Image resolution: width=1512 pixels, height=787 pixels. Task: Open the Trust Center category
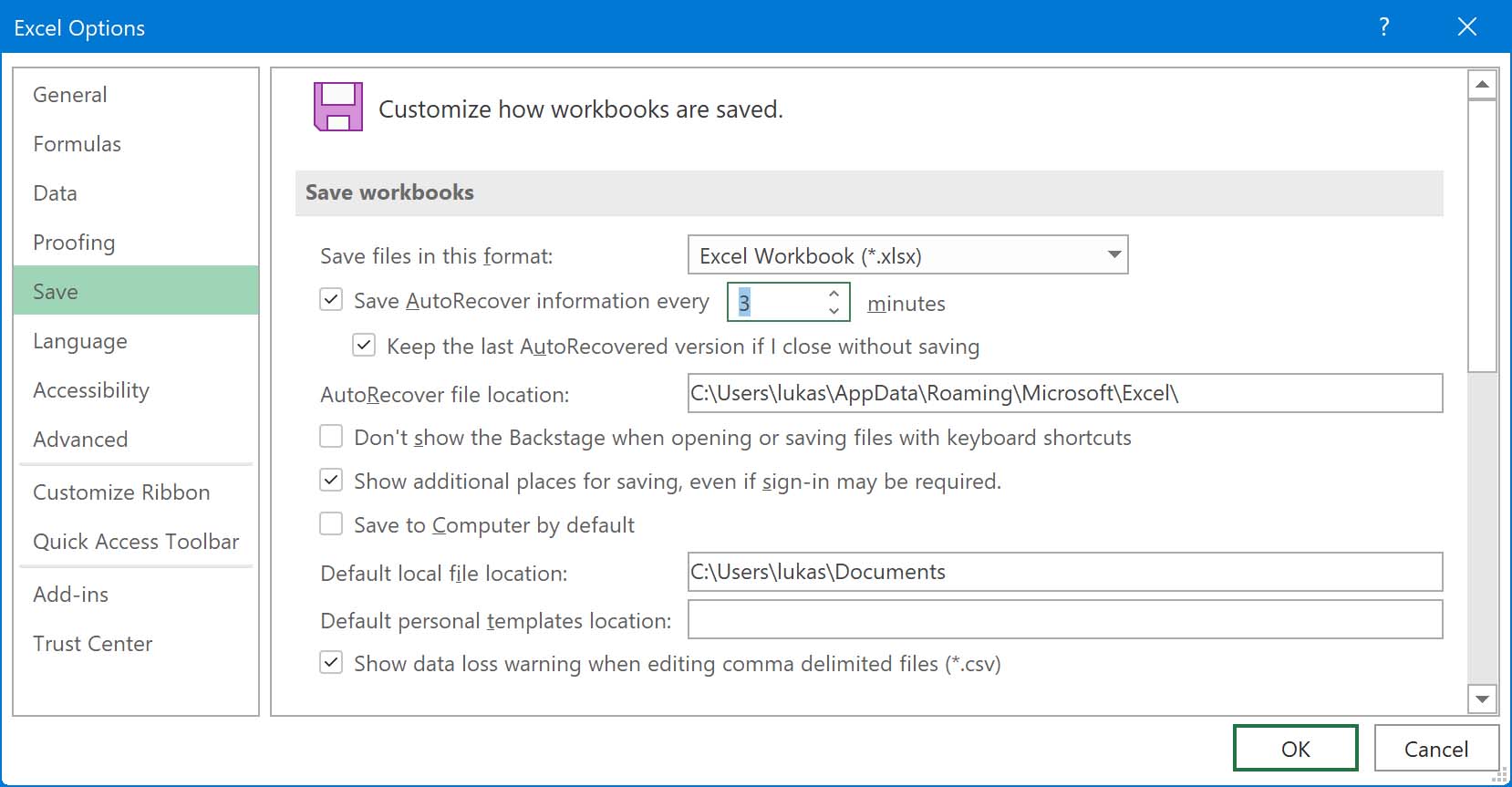click(136, 644)
